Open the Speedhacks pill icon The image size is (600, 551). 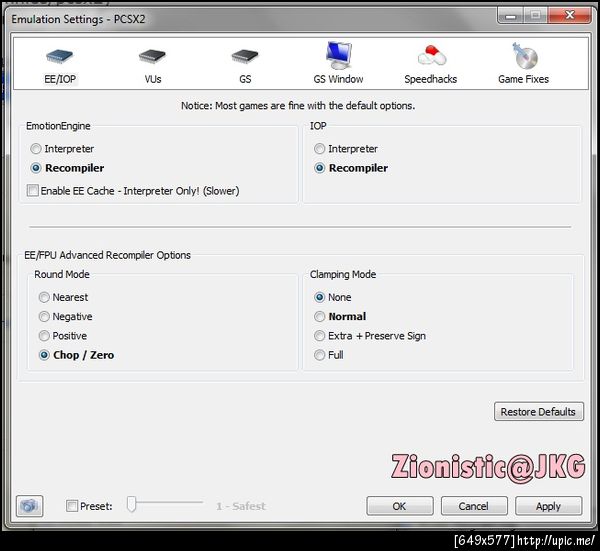[x=432, y=55]
